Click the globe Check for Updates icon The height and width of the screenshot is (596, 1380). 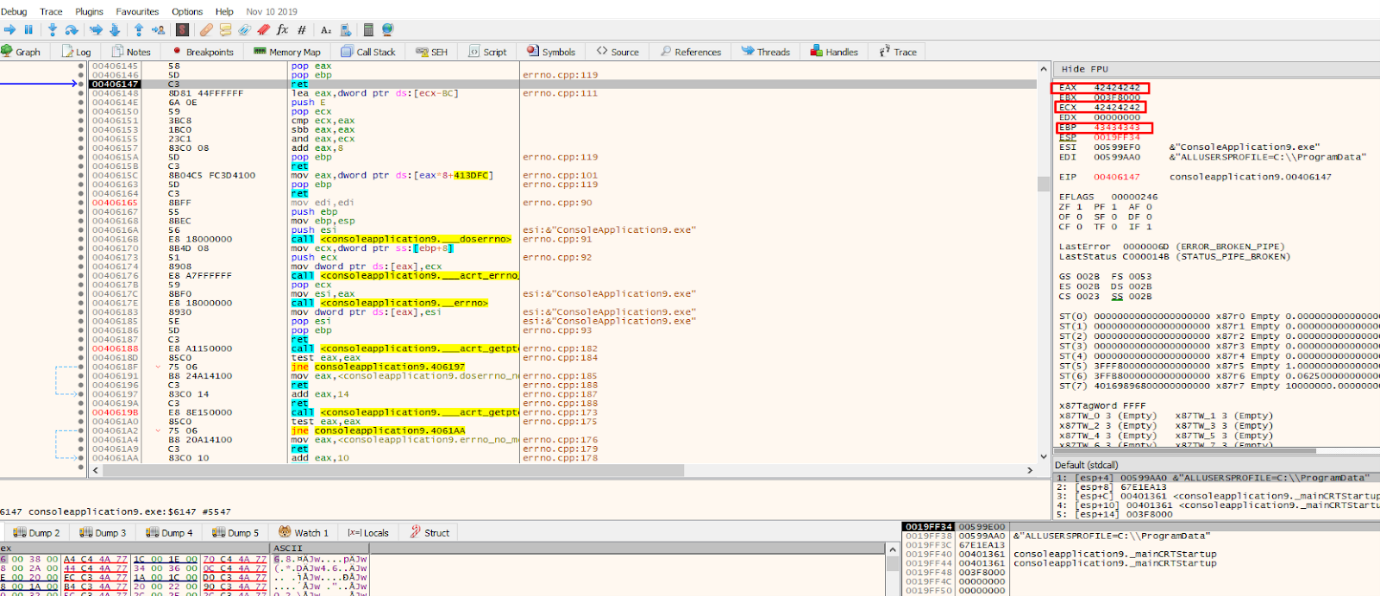(388, 30)
